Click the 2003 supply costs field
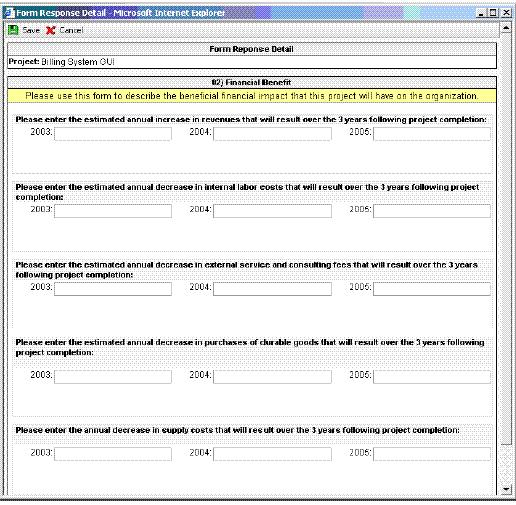 point(113,454)
